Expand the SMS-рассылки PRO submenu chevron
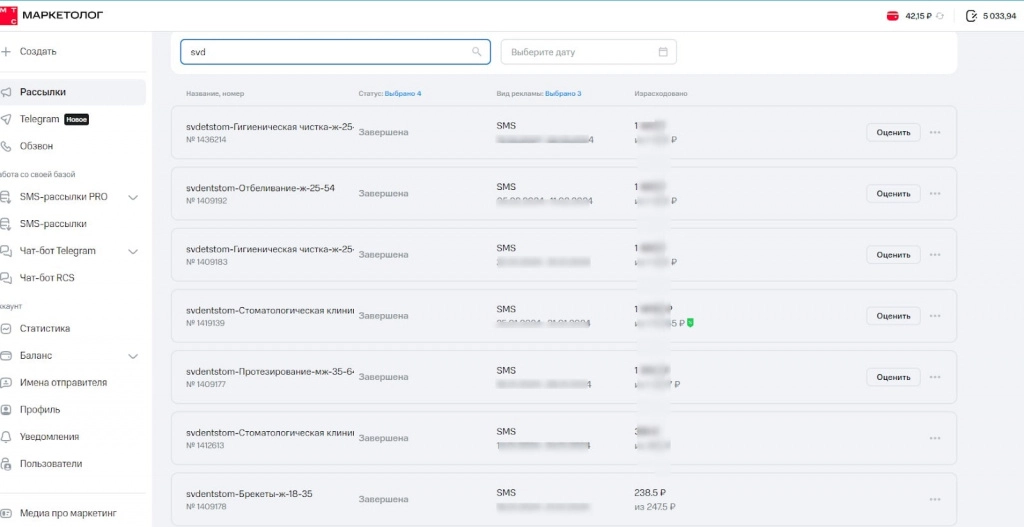Viewport: 1024px width, 527px height. (x=133, y=197)
